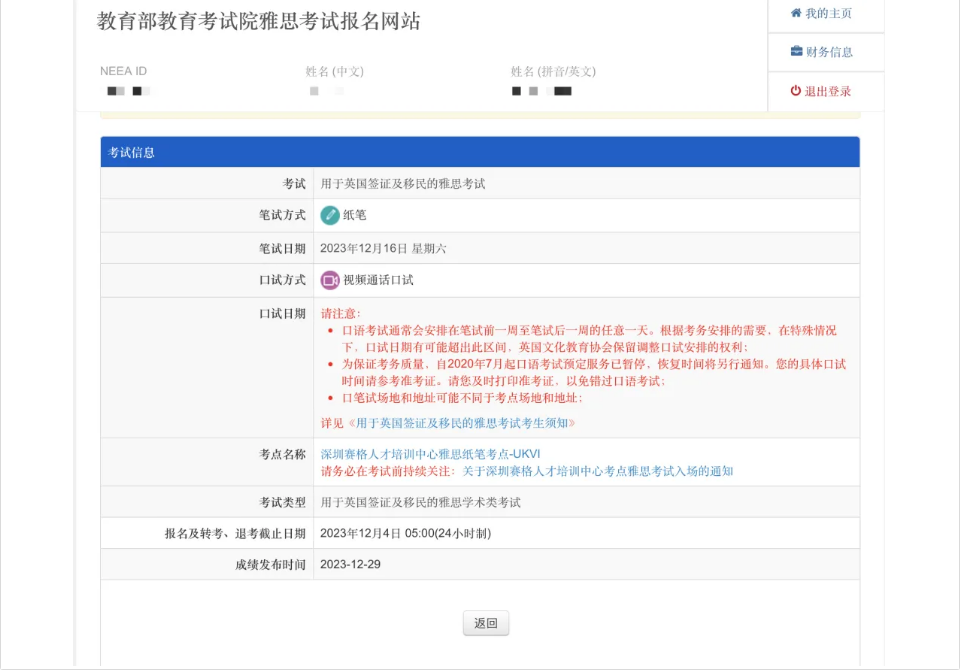Viewport: 960px width, 670px height.
Task: Click the home icon beside 我的主页
Action: pyautogui.click(x=796, y=13)
